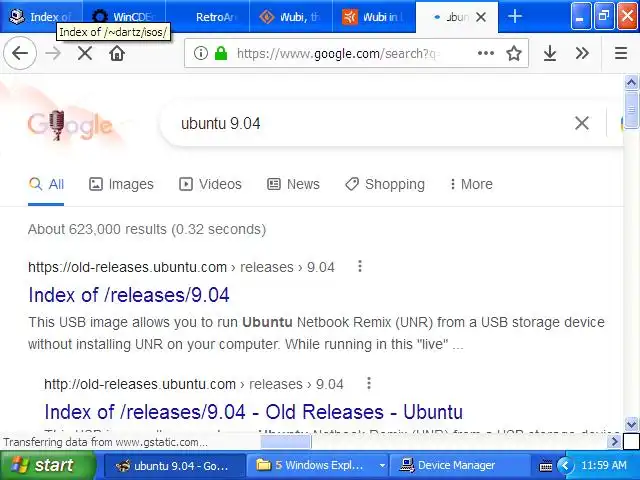This screenshot has width=640, height=480.
Task: Expand Windows Explorer group dropdown arrow
Action: (x=382, y=466)
